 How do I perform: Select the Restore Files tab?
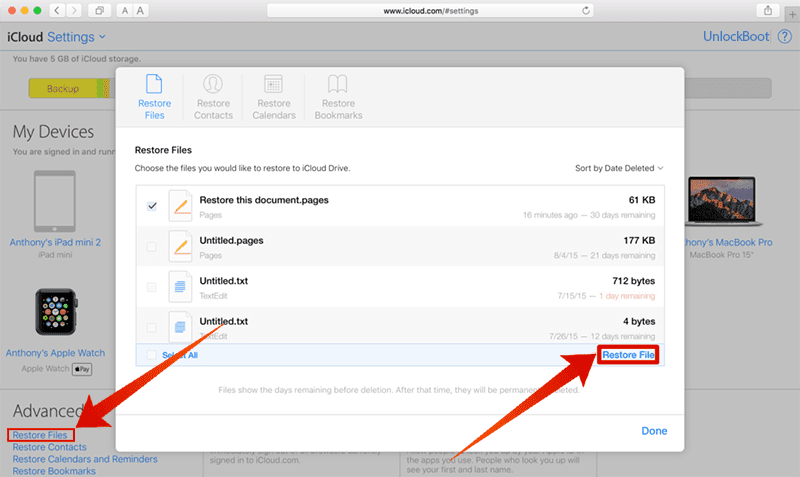[154, 97]
